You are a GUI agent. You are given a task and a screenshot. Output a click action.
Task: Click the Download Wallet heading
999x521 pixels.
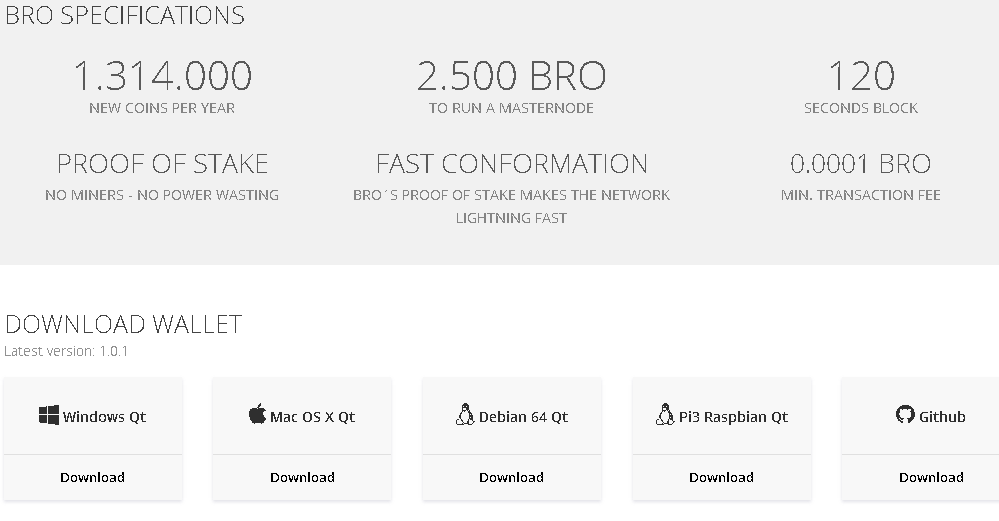(124, 324)
